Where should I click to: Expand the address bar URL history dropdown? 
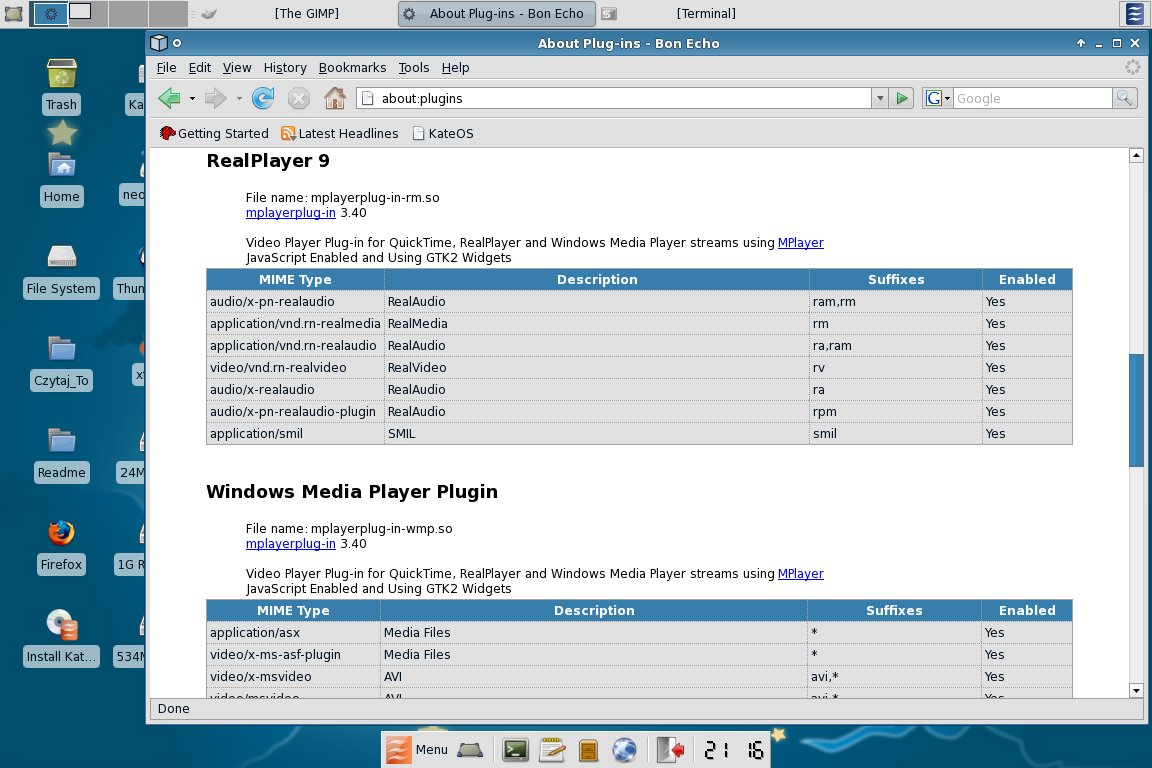point(879,98)
